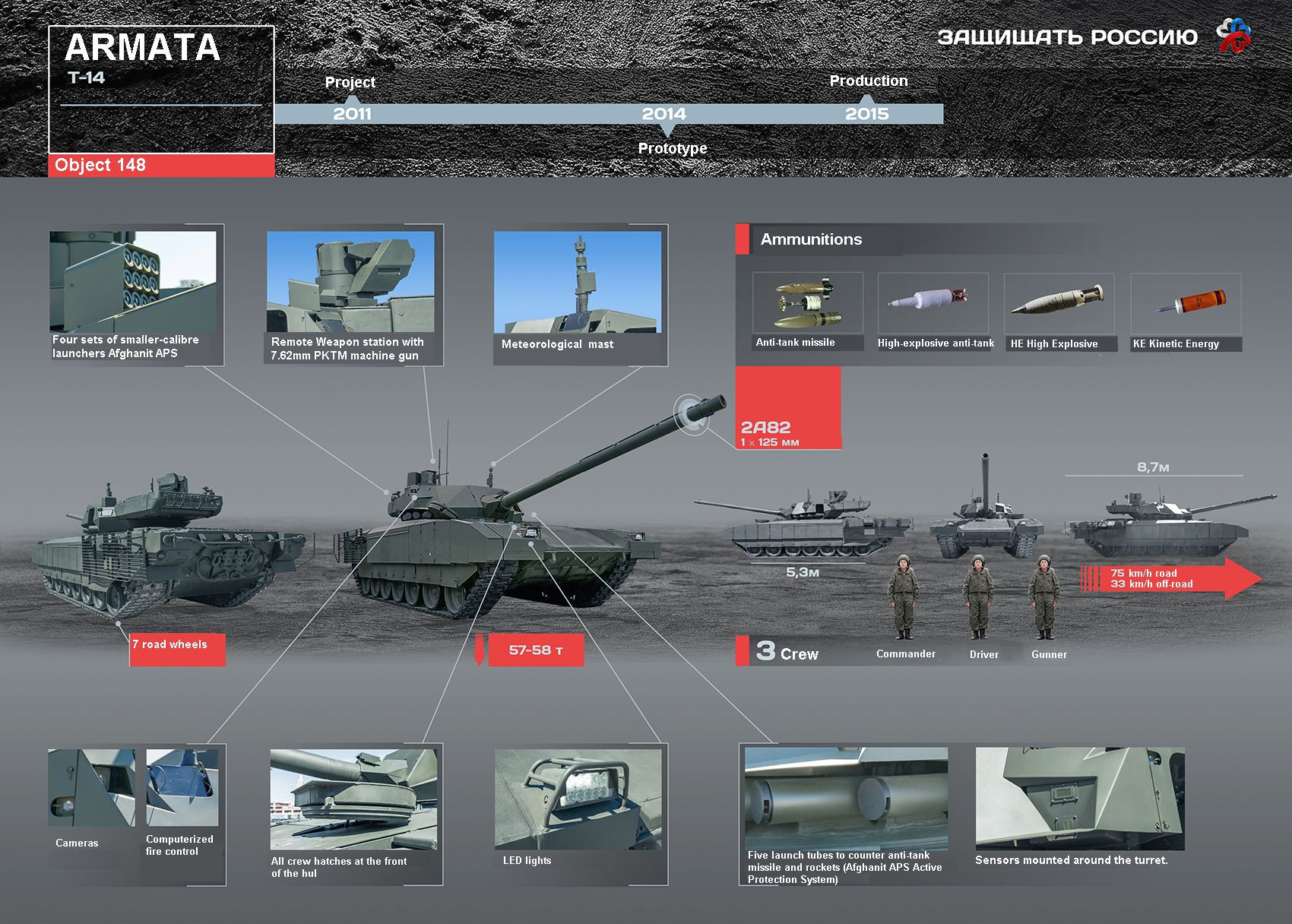Click the red speed arrow 75 km/h road
Viewport: 1292px width, 924px height.
tap(1170, 578)
